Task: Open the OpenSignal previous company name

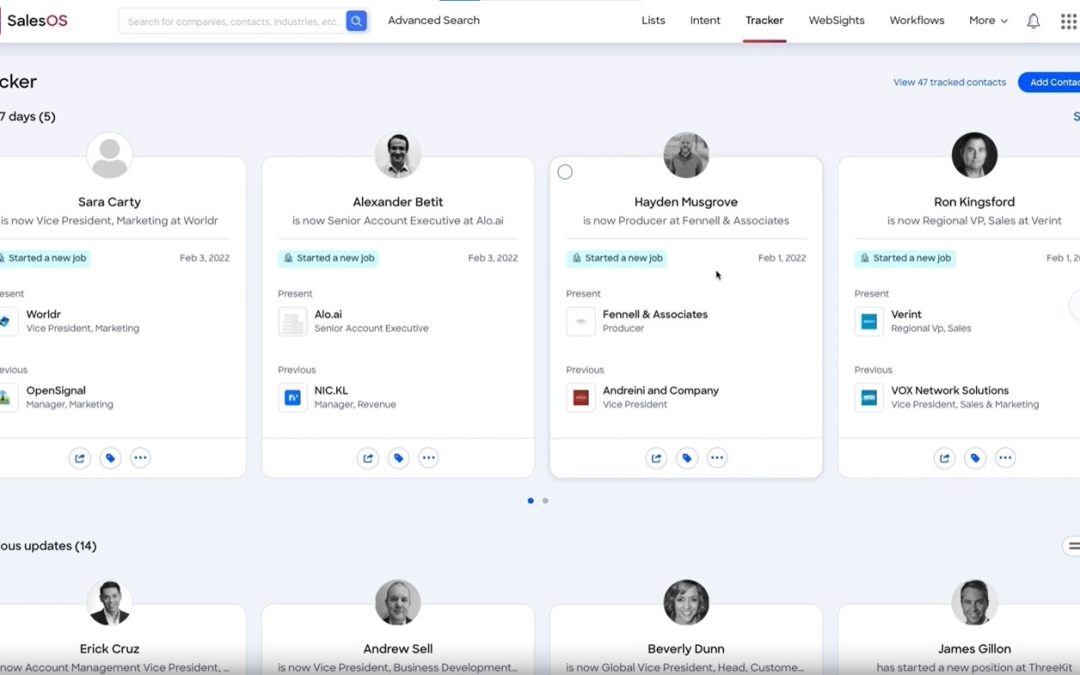Action: pos(56,391)
